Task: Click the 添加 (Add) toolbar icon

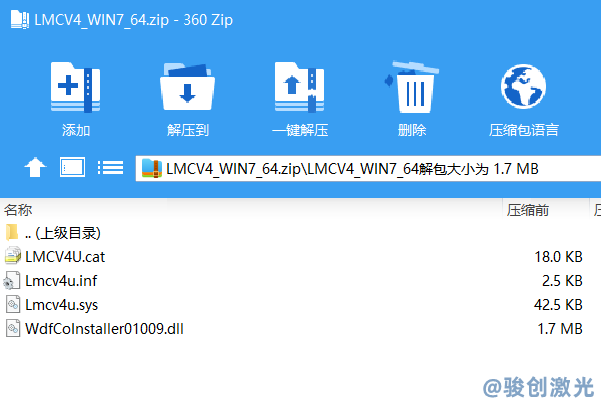Action: point(76,87)
